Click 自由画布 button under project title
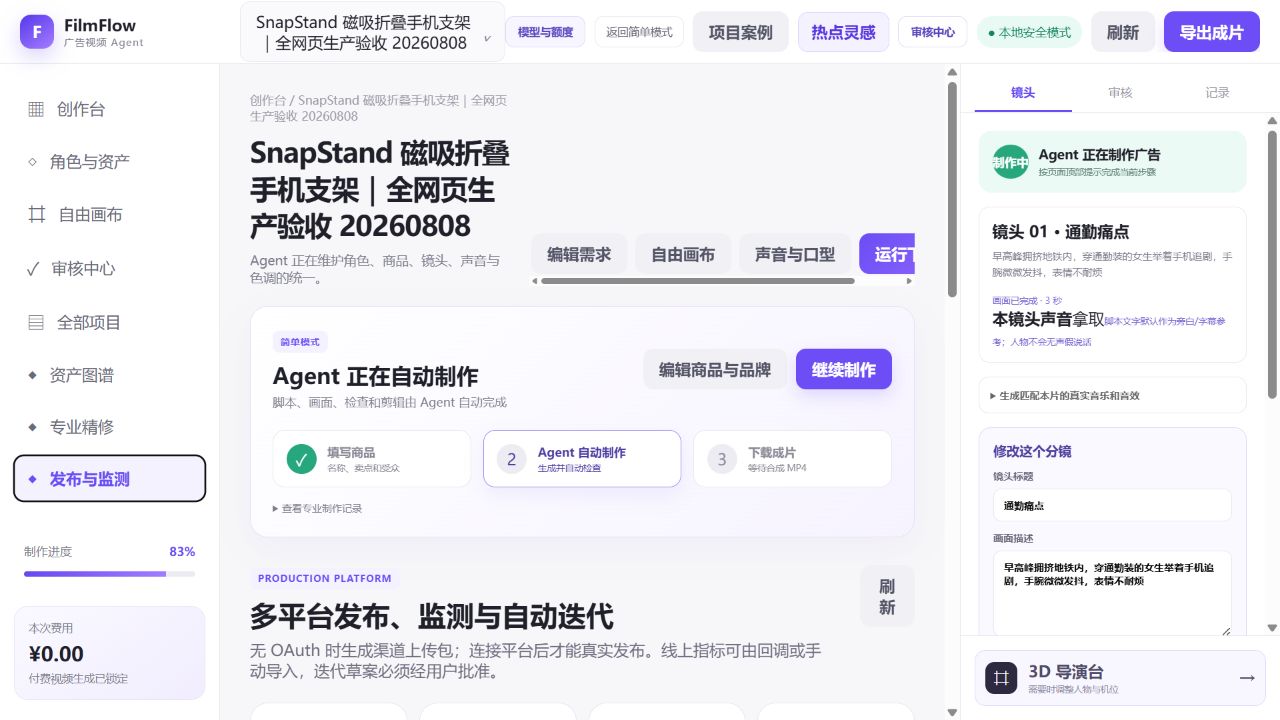The height and width of the screenshot is (720, 1280). 683,254
